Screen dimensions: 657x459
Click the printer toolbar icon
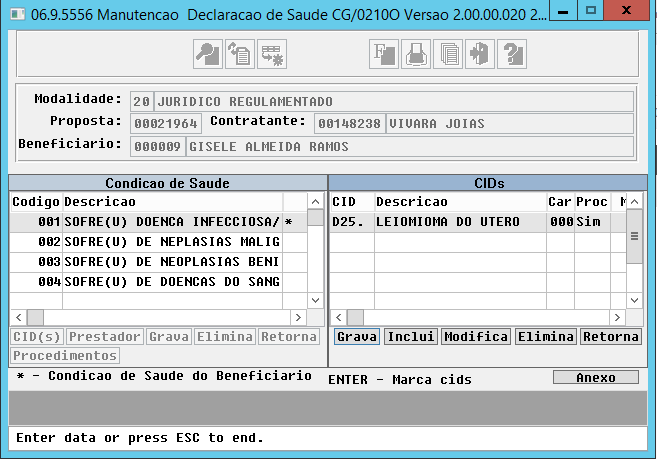click(x=416, y=54)
